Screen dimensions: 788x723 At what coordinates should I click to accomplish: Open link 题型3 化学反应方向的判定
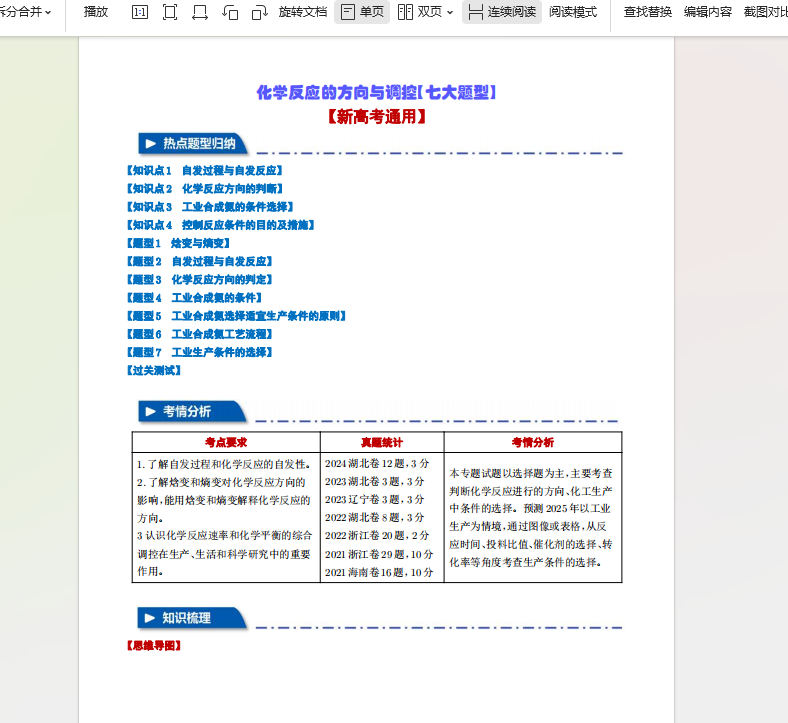point(200,279)
